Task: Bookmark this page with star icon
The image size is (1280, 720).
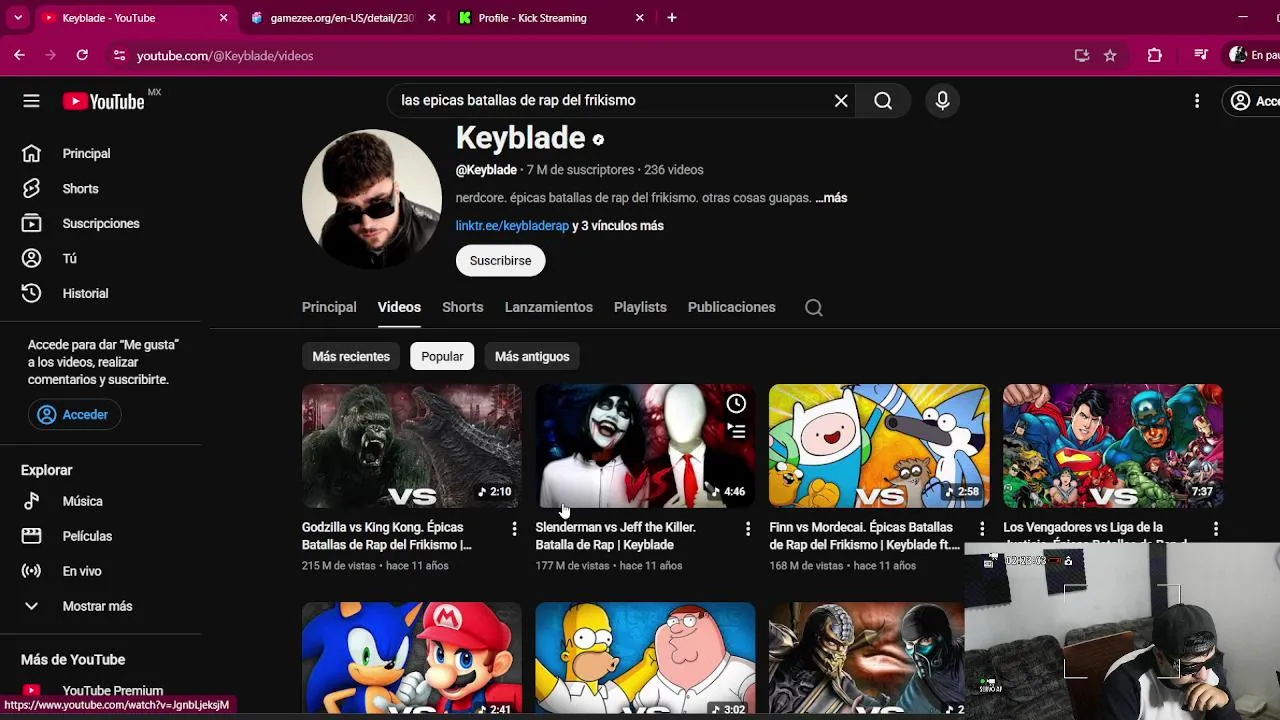Action: pos(1110,56)
